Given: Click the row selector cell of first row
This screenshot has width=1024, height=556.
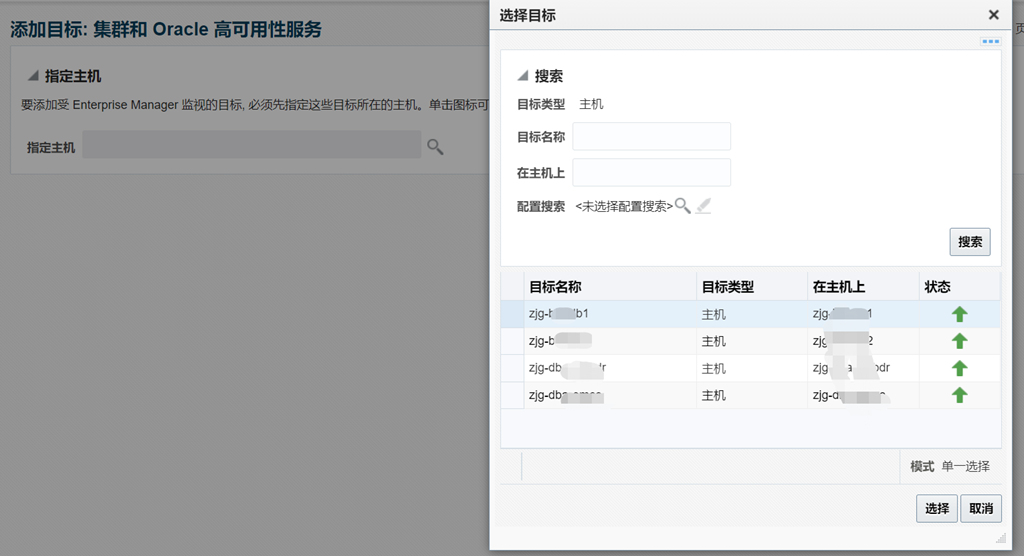Looking at the screenshot, I should (512, 314).
